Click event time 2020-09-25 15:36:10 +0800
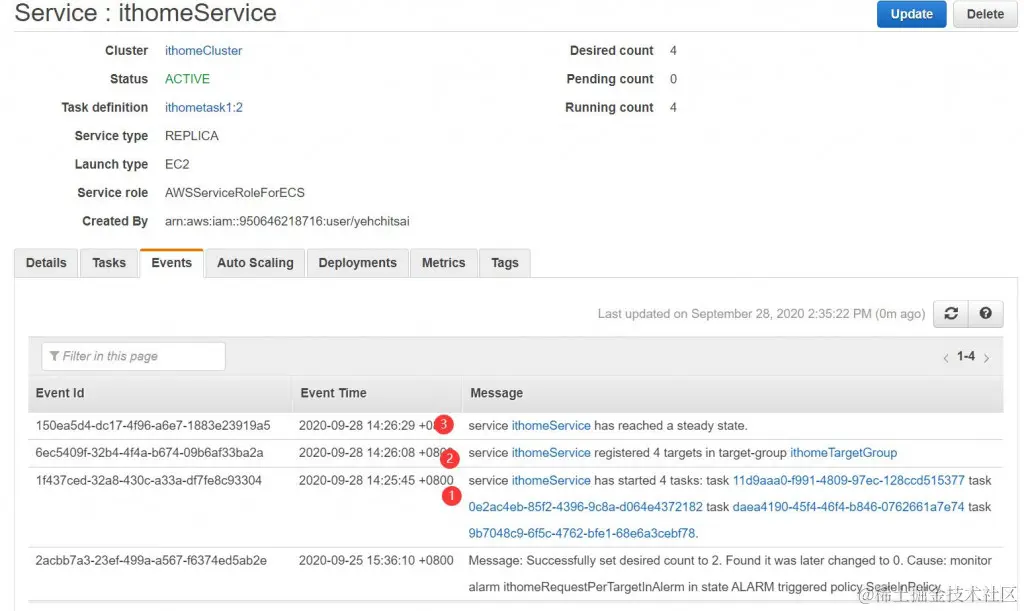The width and height of the screenshot is (1024, 611). 376,561
